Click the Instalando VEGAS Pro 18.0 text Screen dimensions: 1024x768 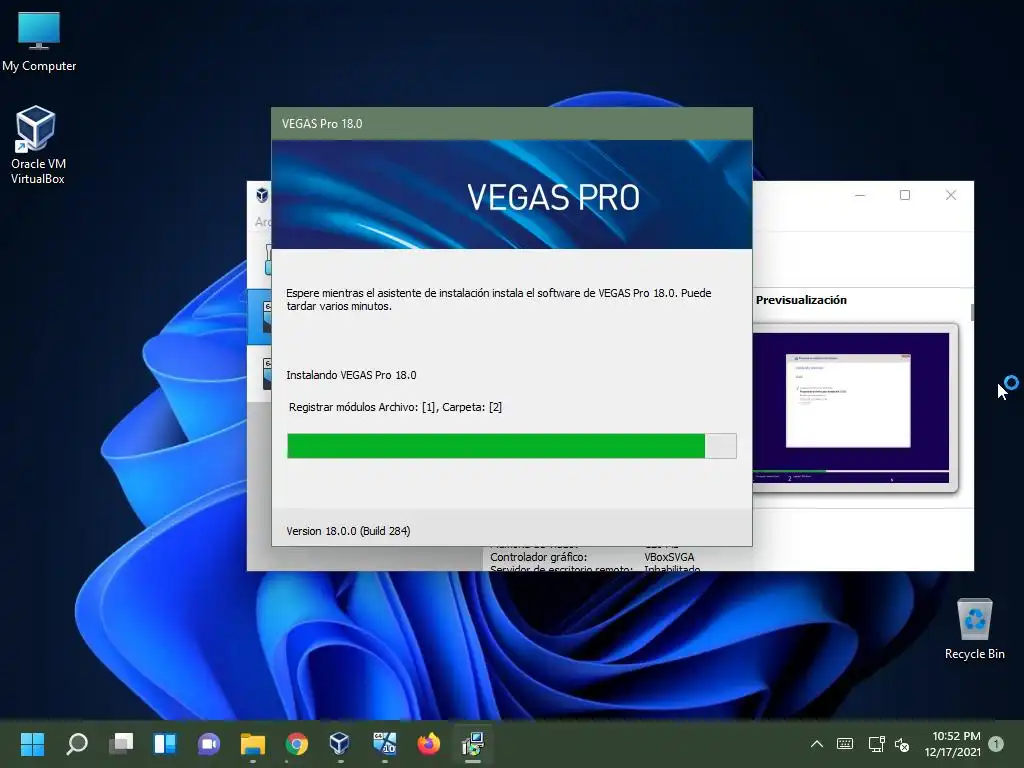click(351, 375)
